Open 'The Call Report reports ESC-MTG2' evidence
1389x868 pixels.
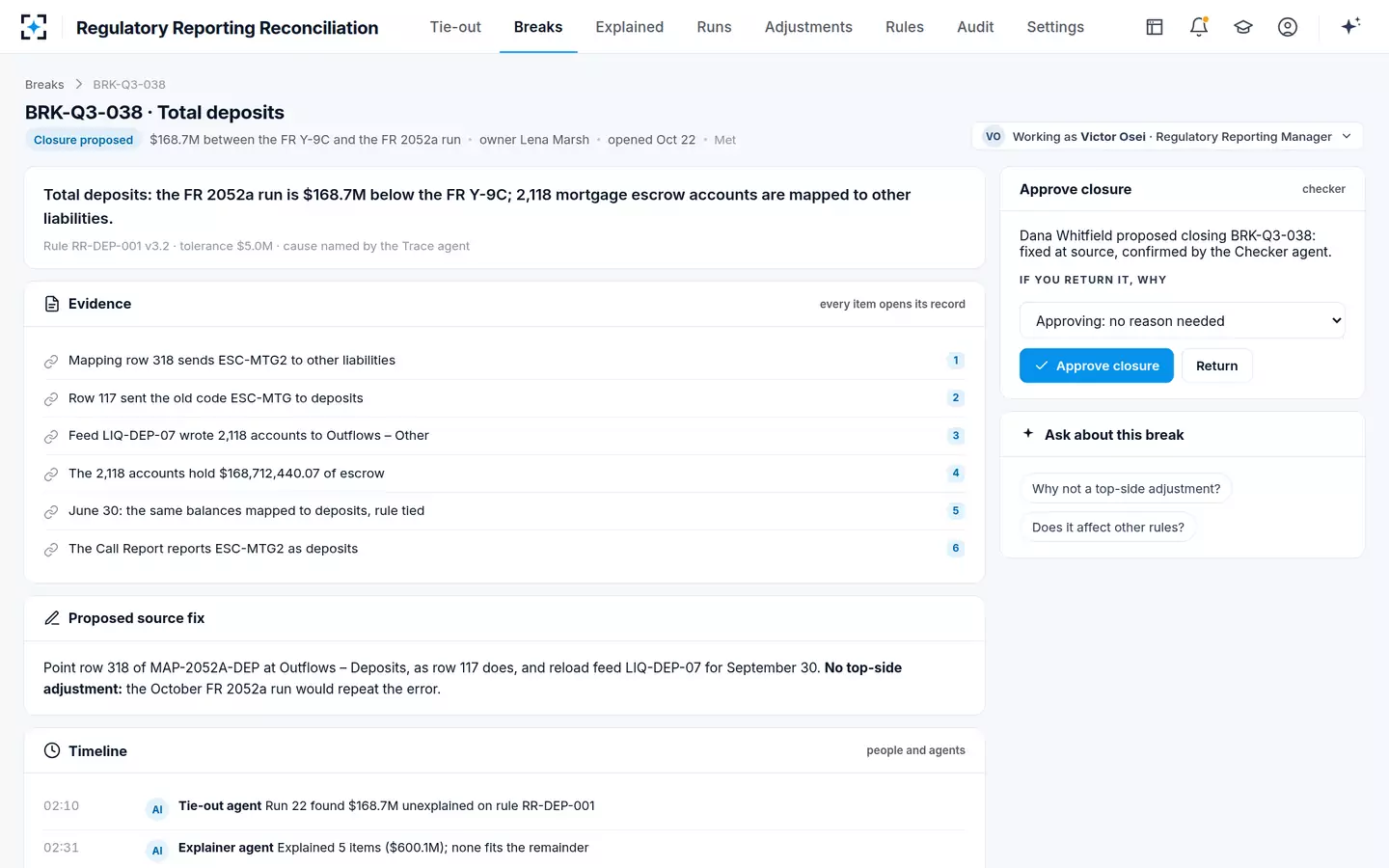pos(504,549)
